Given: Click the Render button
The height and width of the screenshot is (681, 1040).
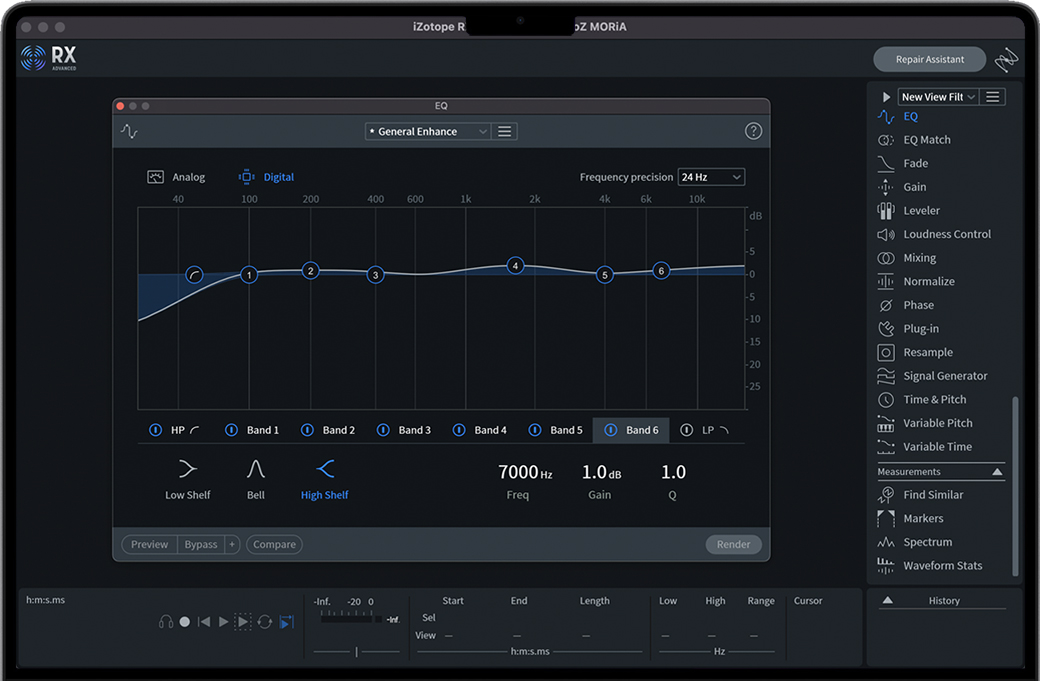Looking at the screenshot, I should point(733,545).
